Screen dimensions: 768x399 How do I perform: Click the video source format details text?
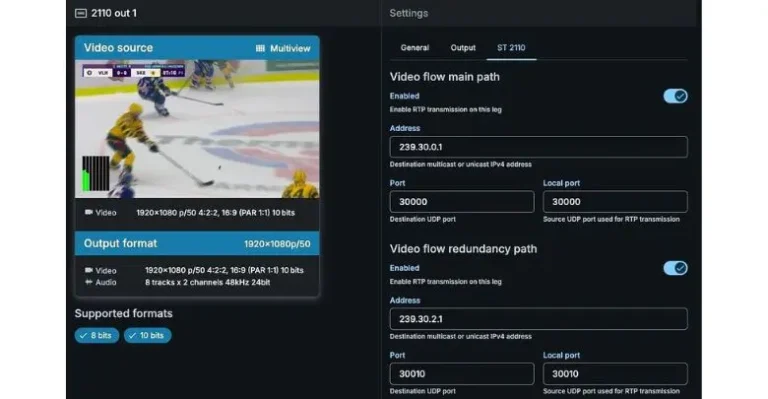pos(216,212)
